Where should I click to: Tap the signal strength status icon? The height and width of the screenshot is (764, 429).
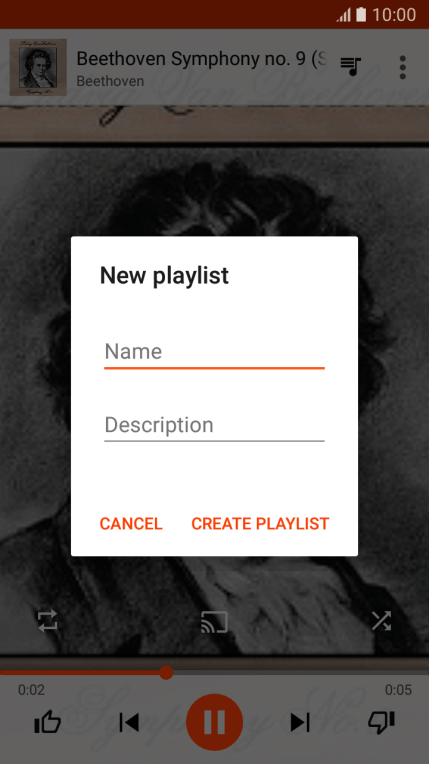pos(343,15)
